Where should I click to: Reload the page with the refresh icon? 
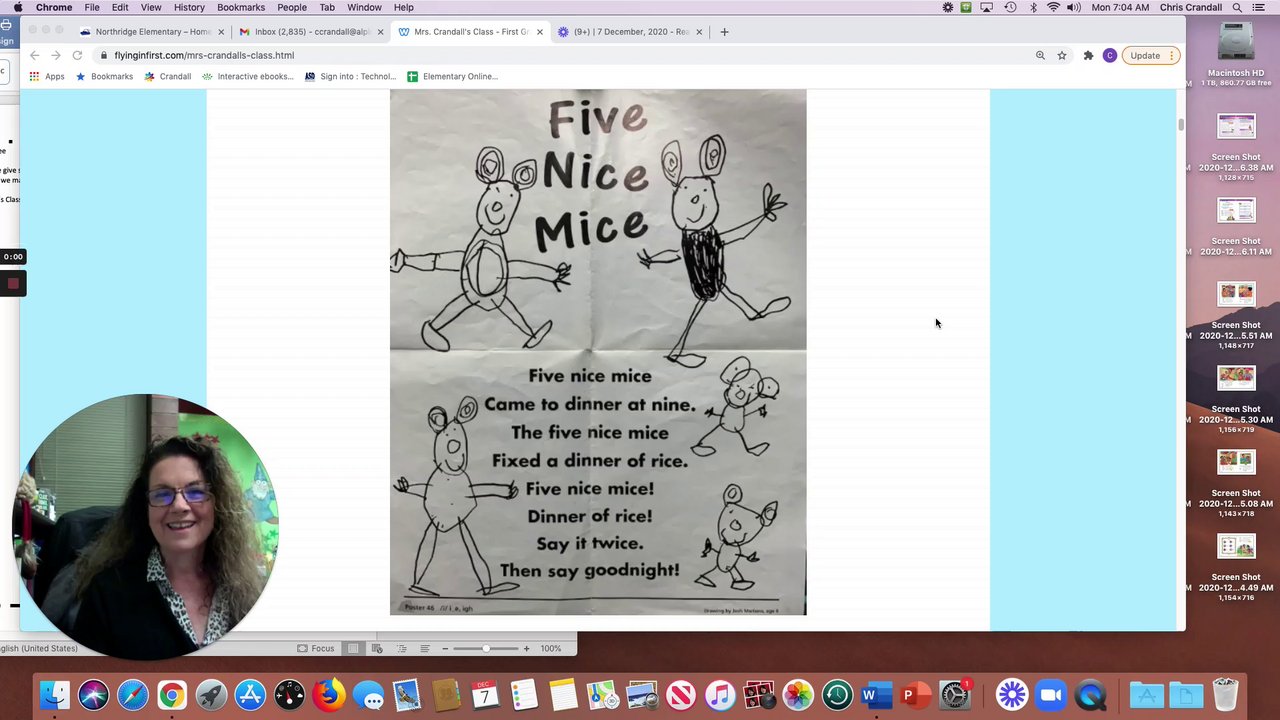pos(77,55)
